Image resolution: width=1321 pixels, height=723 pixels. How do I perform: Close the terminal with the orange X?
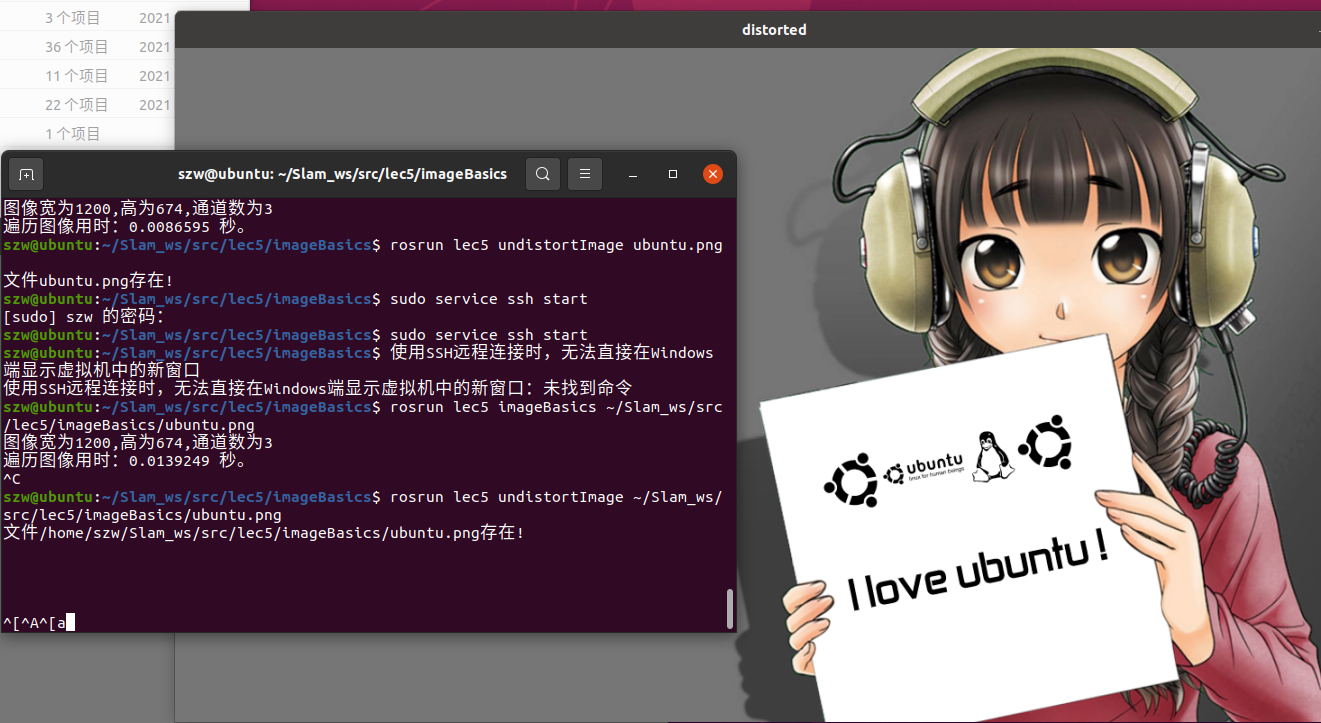[712, 174]
